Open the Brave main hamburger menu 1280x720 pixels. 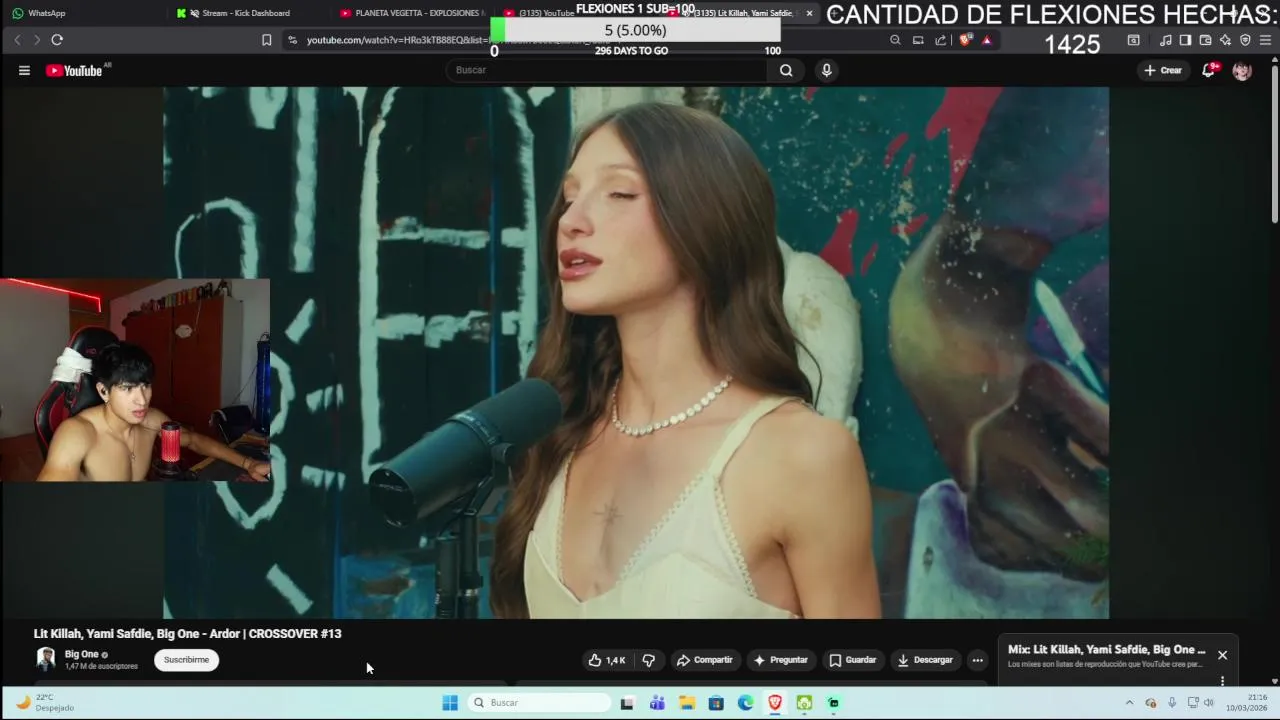coord(1265,40)
